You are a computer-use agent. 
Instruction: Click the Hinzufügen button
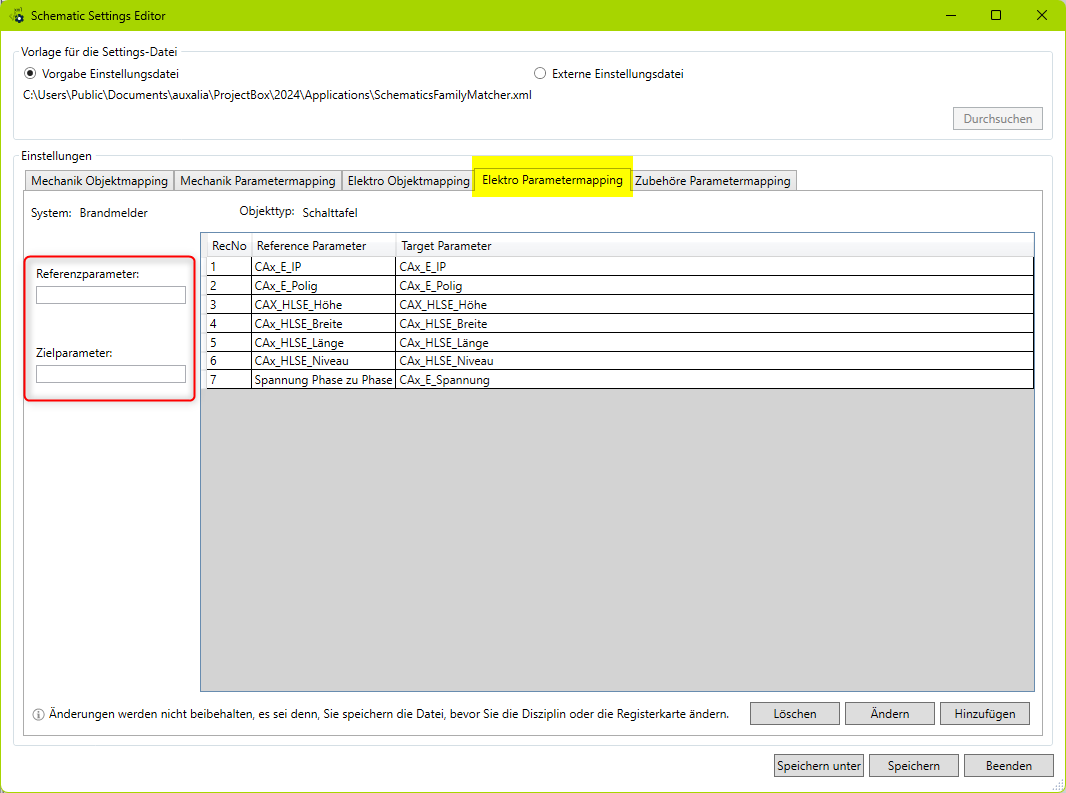[984, 714]
